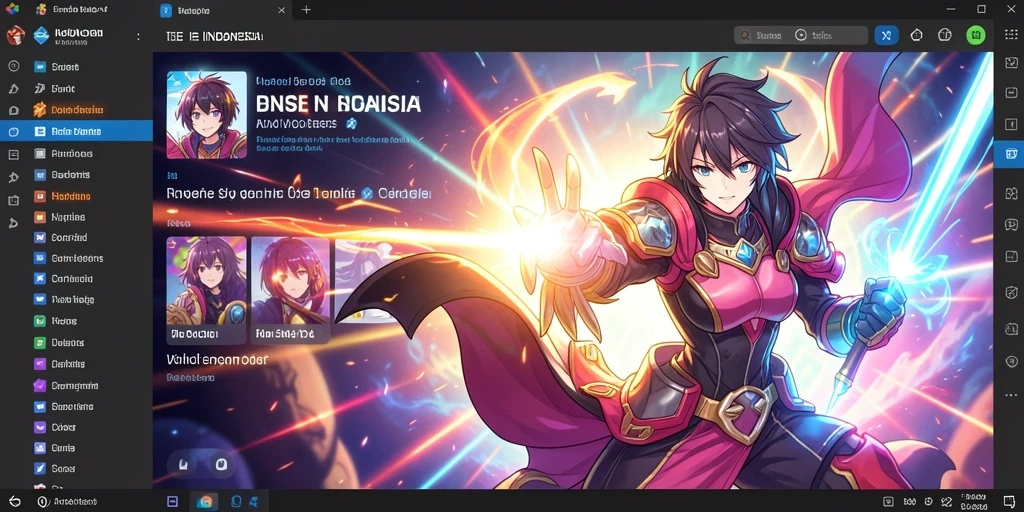This screenshot has width=1024, height=512.
Task: Open the list row with orange star-shaped icon
Action: [76, 110]
